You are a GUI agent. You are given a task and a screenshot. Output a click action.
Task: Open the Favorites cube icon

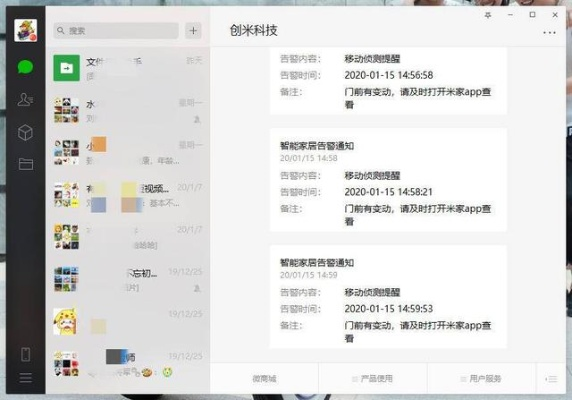pyautogui.click(x=25, y=132)
